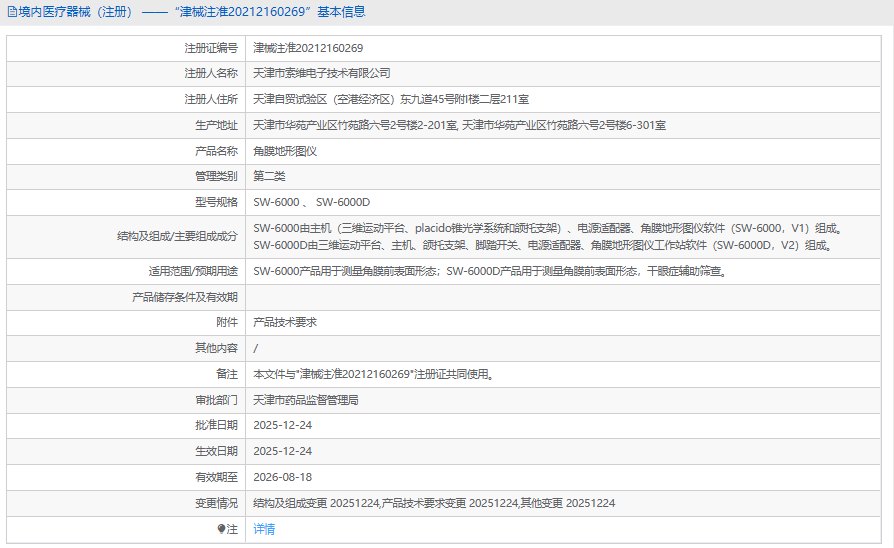Click the 有效期至 label
The height and width of the screenshot is (548, 894).
(216, 477)
